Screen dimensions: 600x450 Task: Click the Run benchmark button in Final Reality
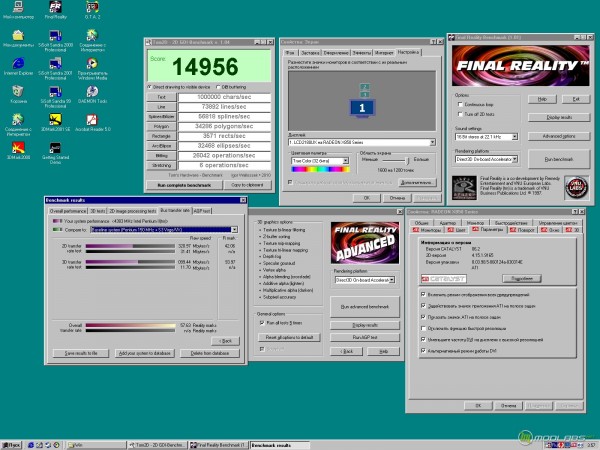tap(559, 159)
